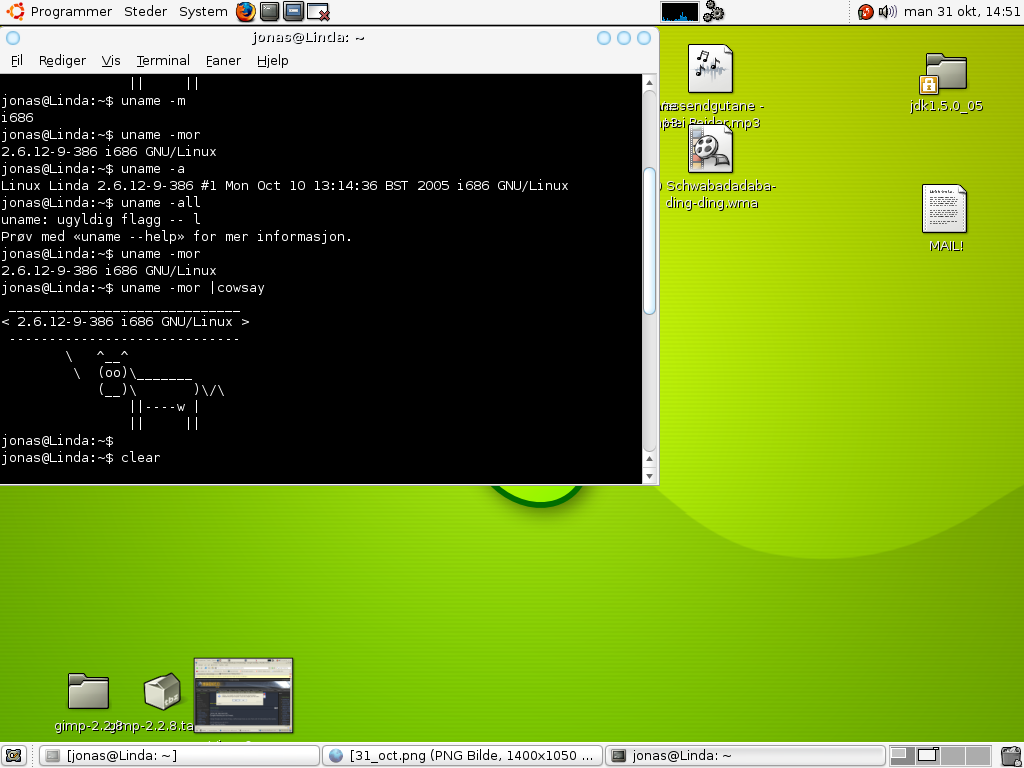
Task: Click the red update notification icon
Action: pyautogui.click(x=865, y=12)
